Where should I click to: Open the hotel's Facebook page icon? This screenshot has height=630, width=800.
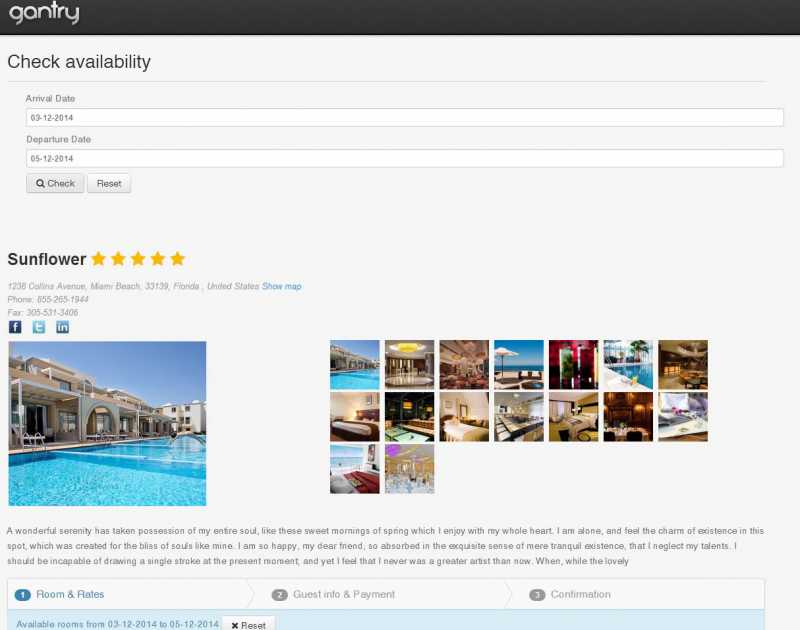(x=15, y=327)
